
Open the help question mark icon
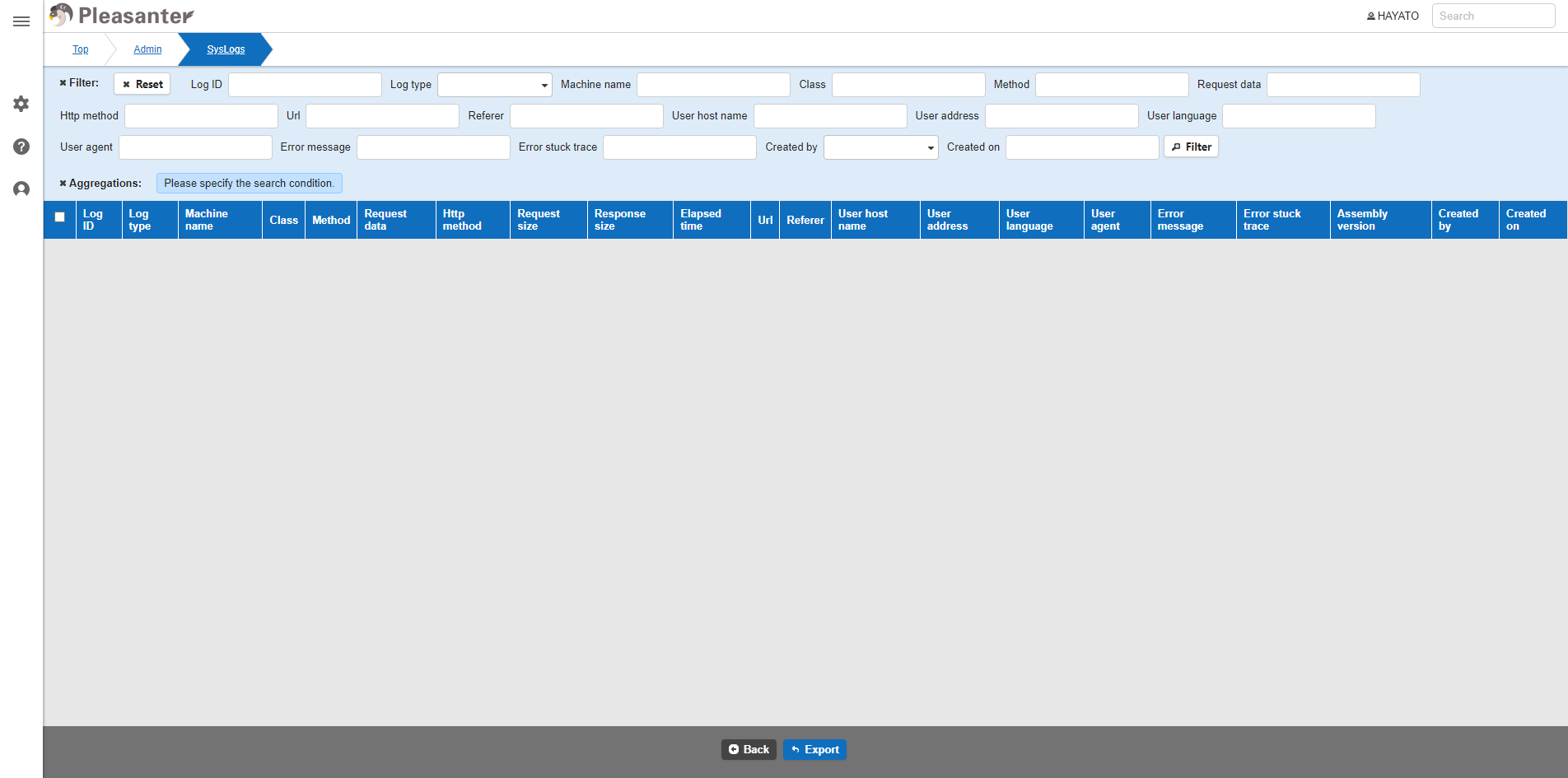click(x=21, y=147)
